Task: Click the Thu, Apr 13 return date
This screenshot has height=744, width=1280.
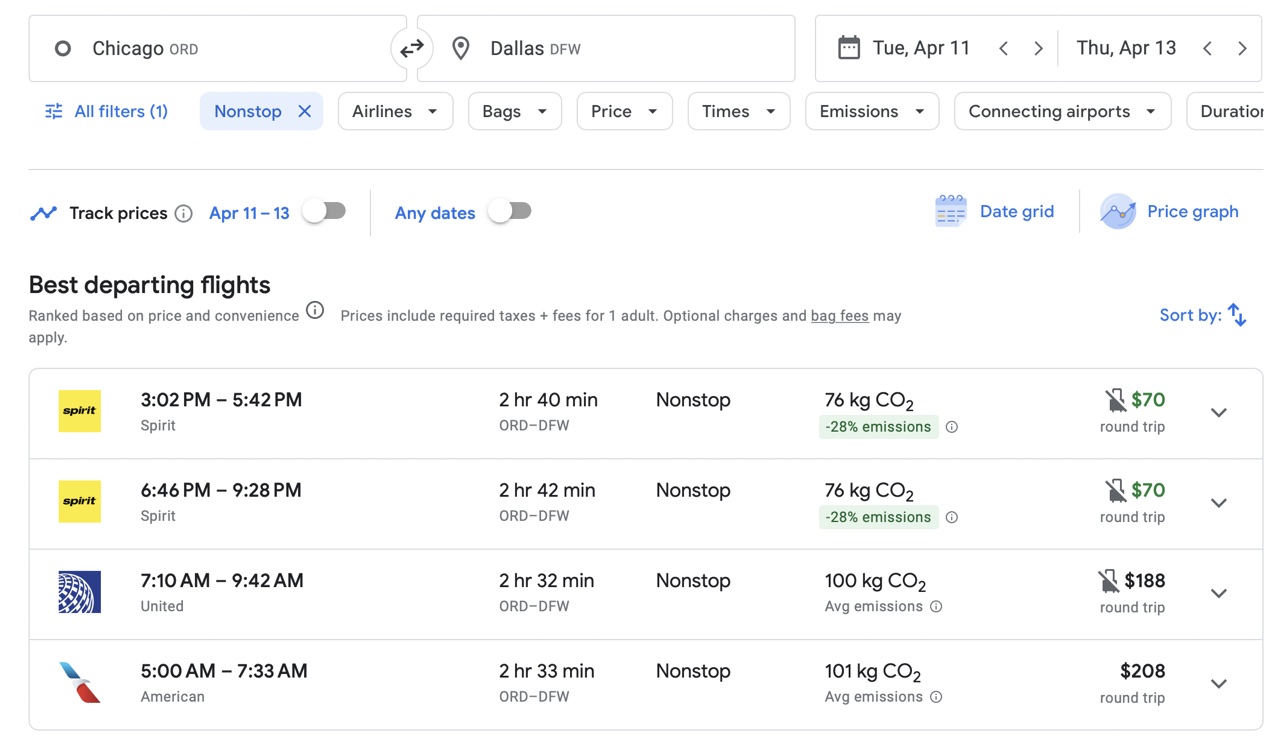Action: pyautogui.click(x=1126, y=48)
